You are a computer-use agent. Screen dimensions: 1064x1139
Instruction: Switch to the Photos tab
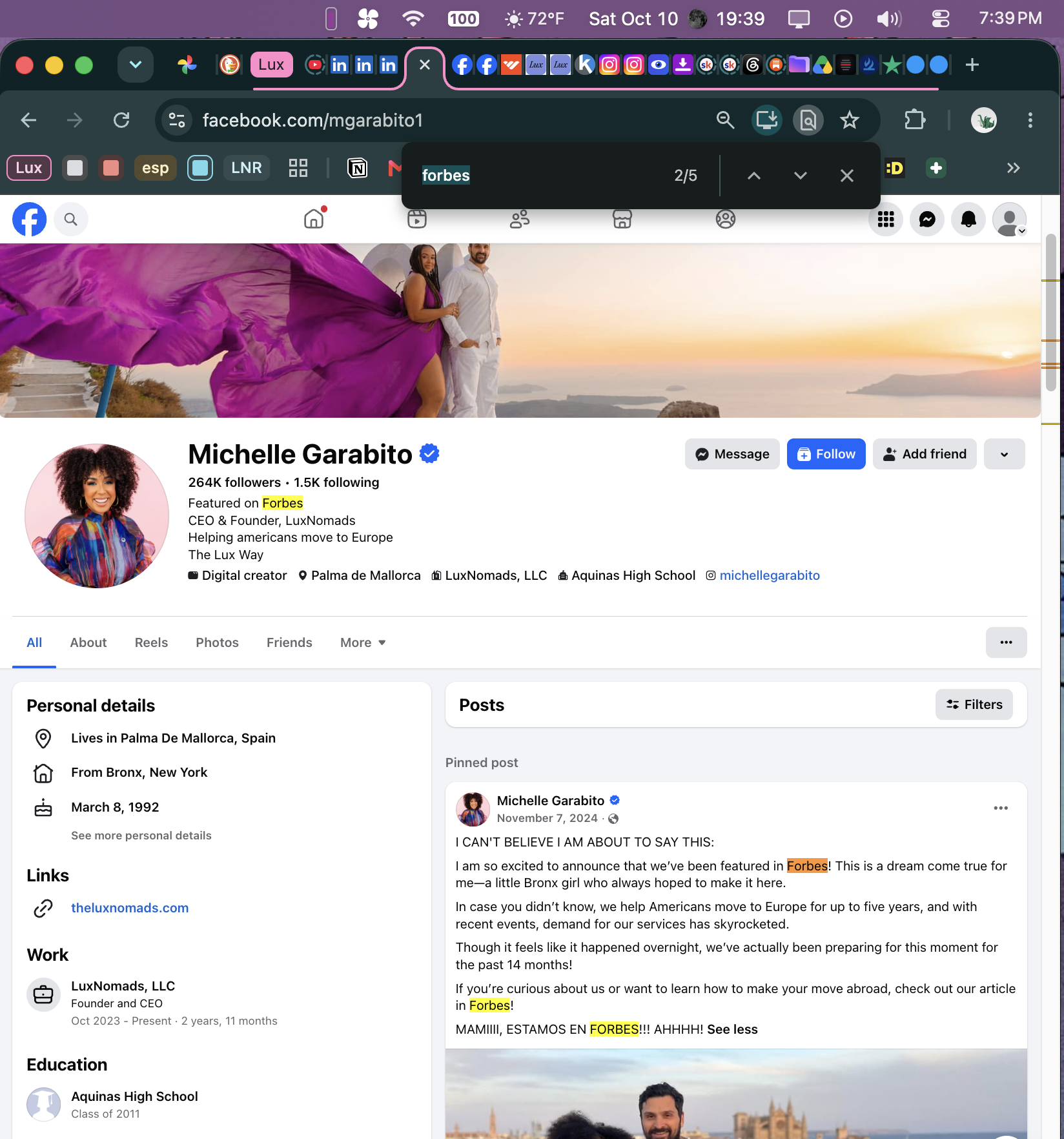click(217, 642)
